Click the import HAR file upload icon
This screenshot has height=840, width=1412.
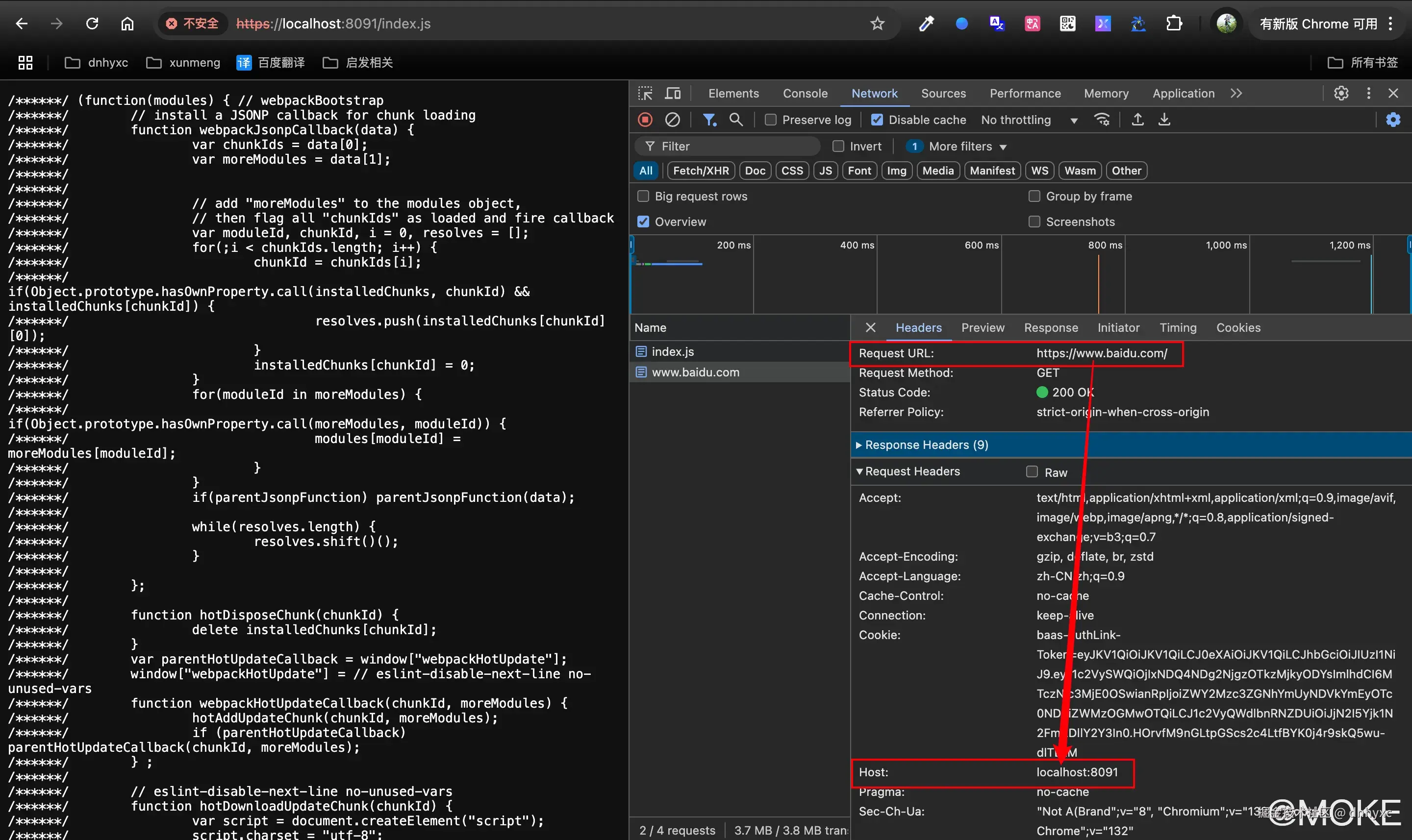point(1137,120)
